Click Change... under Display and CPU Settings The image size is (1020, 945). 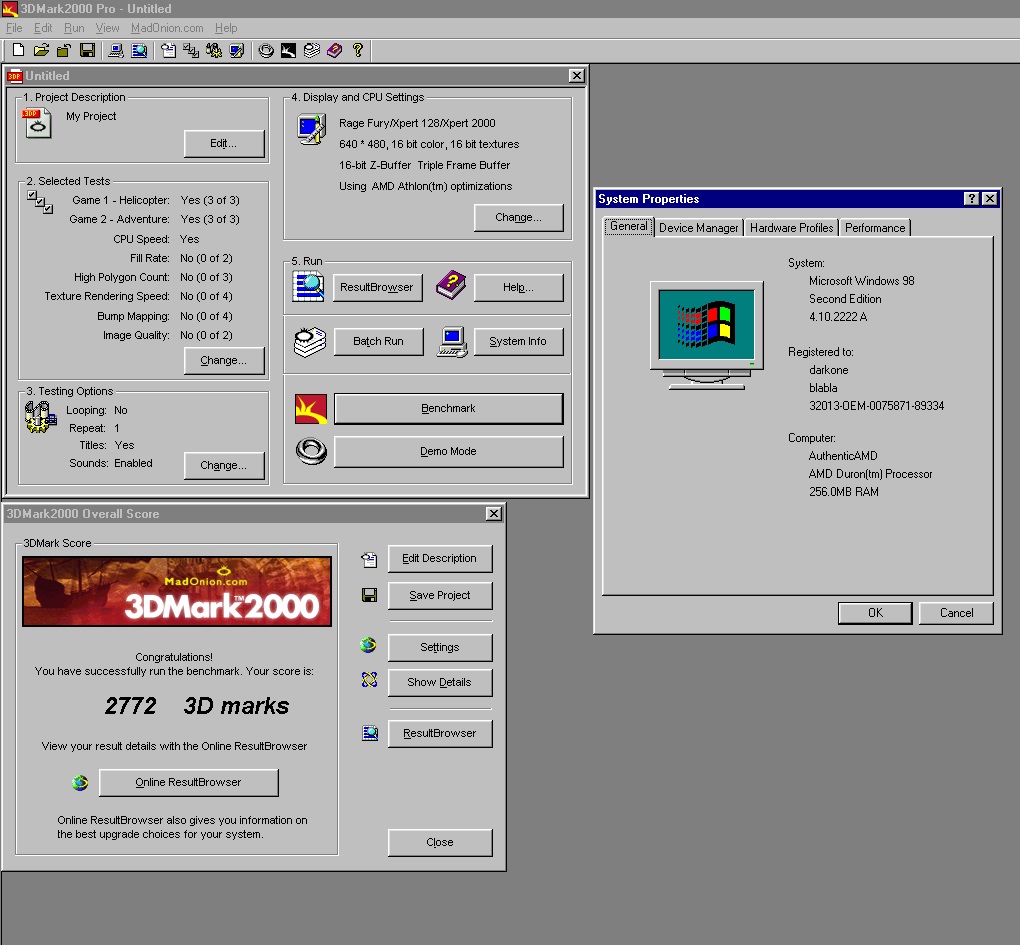pyautogui.click(x=518, y=217)
